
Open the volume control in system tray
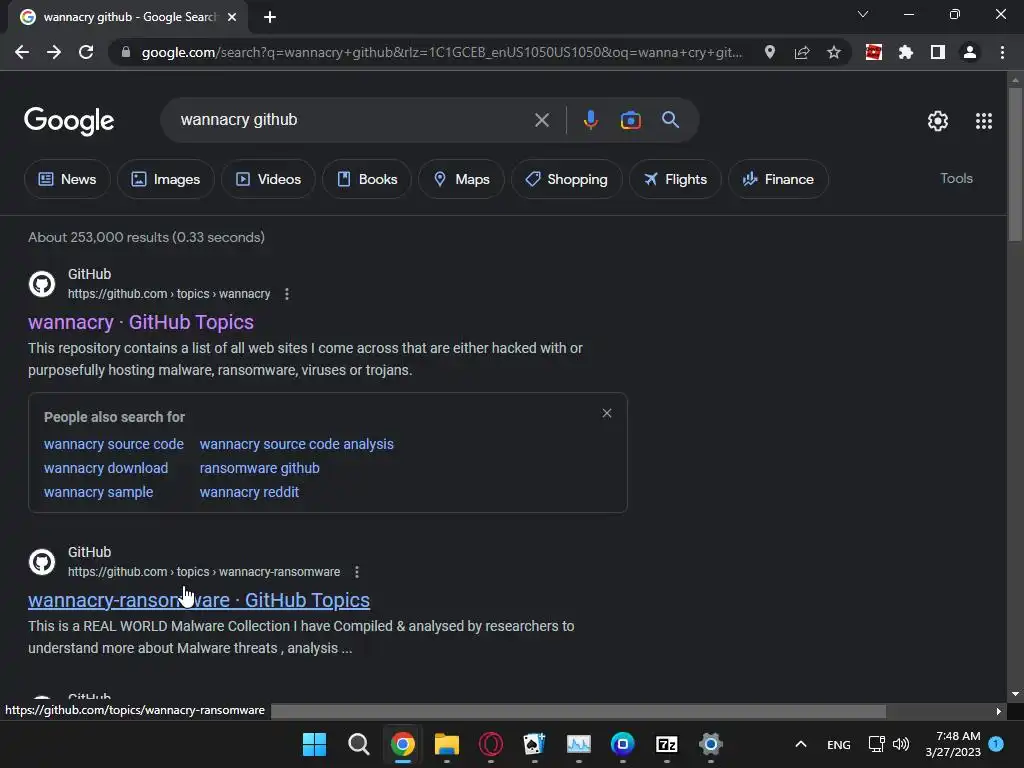[x=901, y=744]
